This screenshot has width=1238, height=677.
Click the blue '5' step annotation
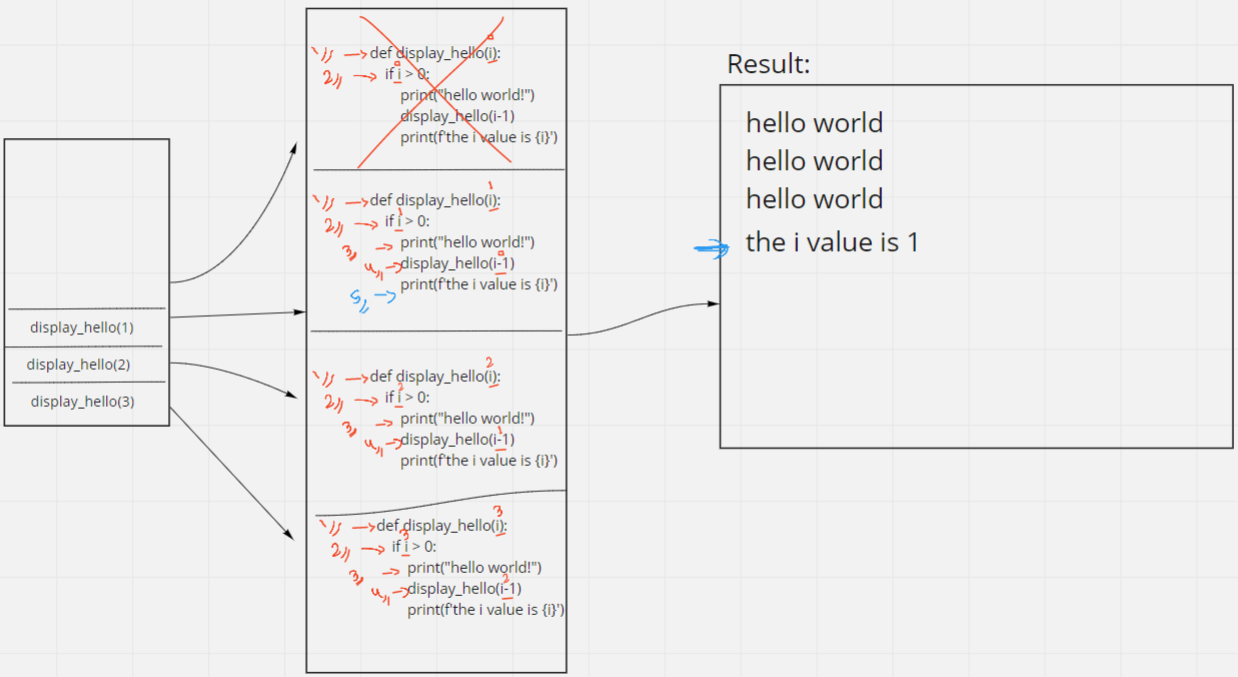click(356, 296)
